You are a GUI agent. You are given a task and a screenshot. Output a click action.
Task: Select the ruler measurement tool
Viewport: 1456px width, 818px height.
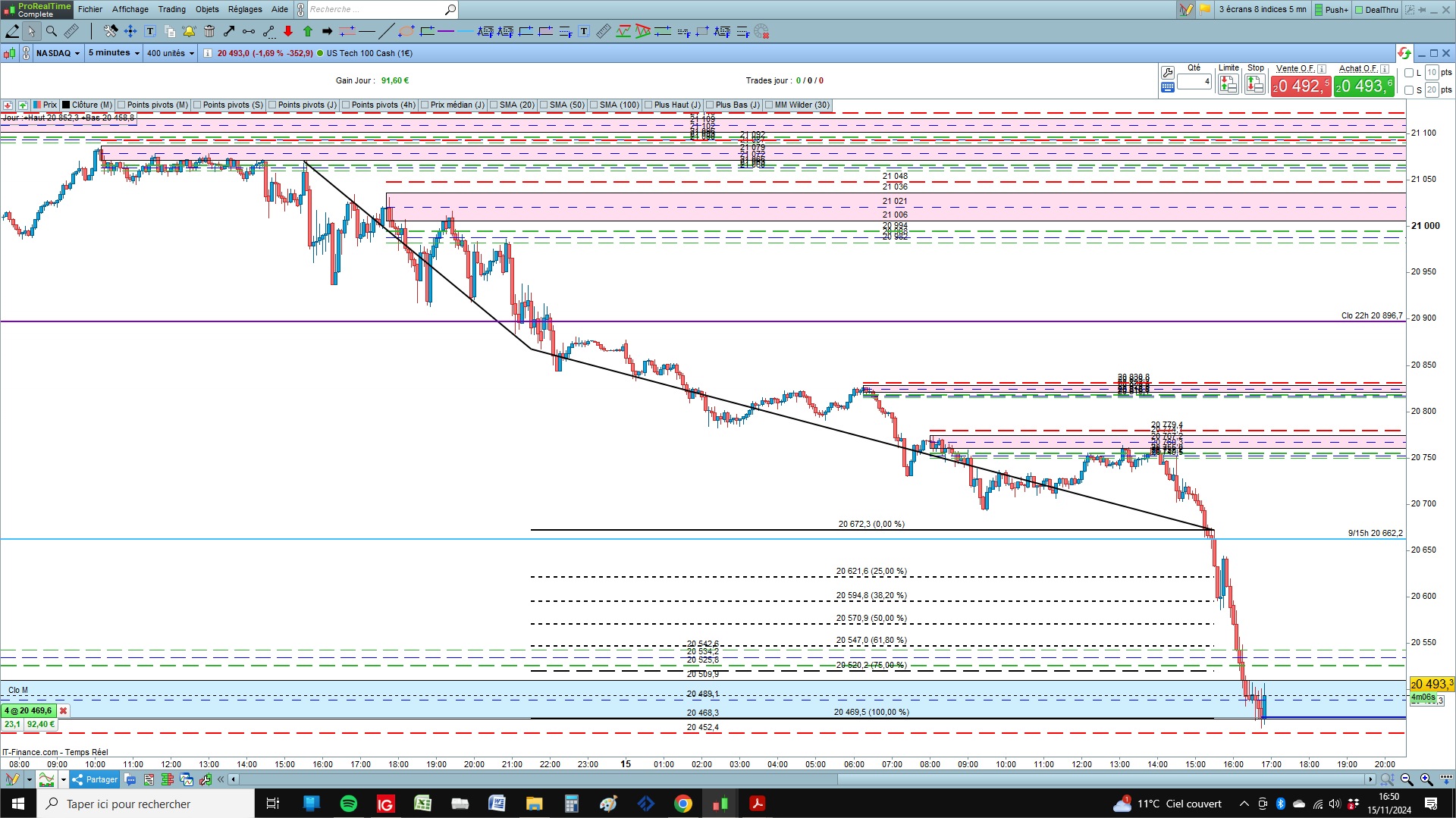71,31
